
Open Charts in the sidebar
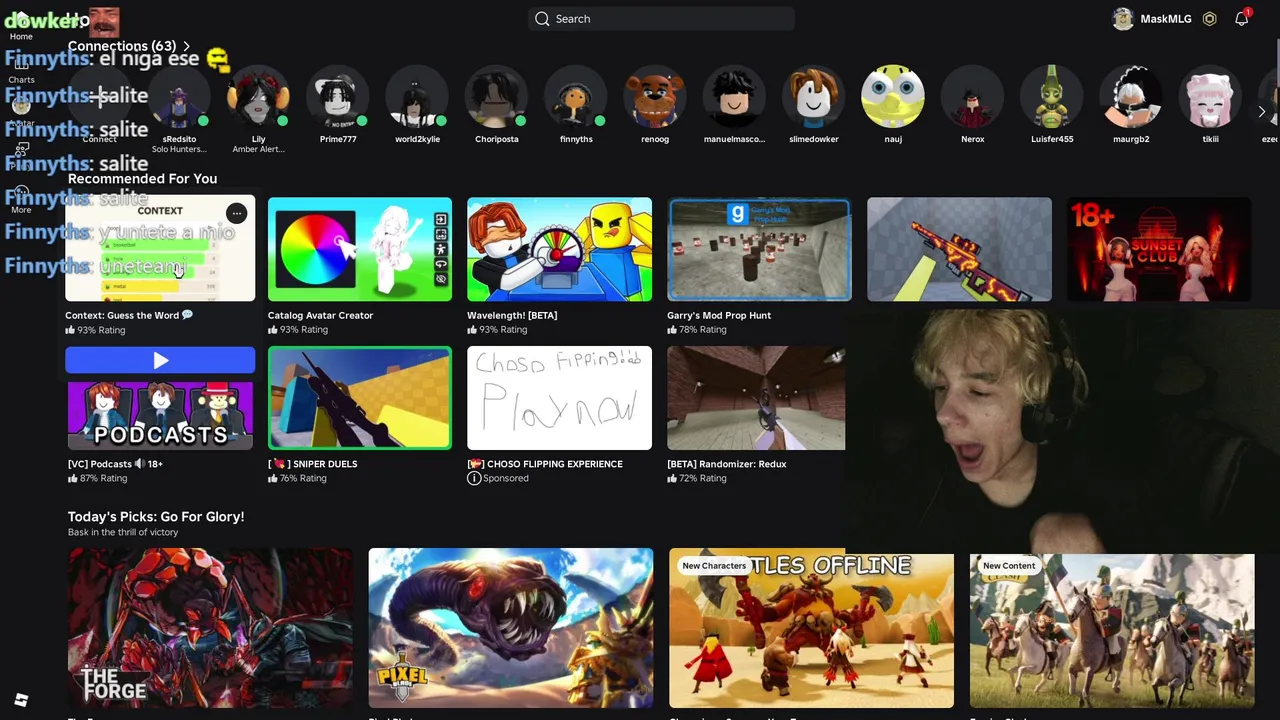pos(21,70)
